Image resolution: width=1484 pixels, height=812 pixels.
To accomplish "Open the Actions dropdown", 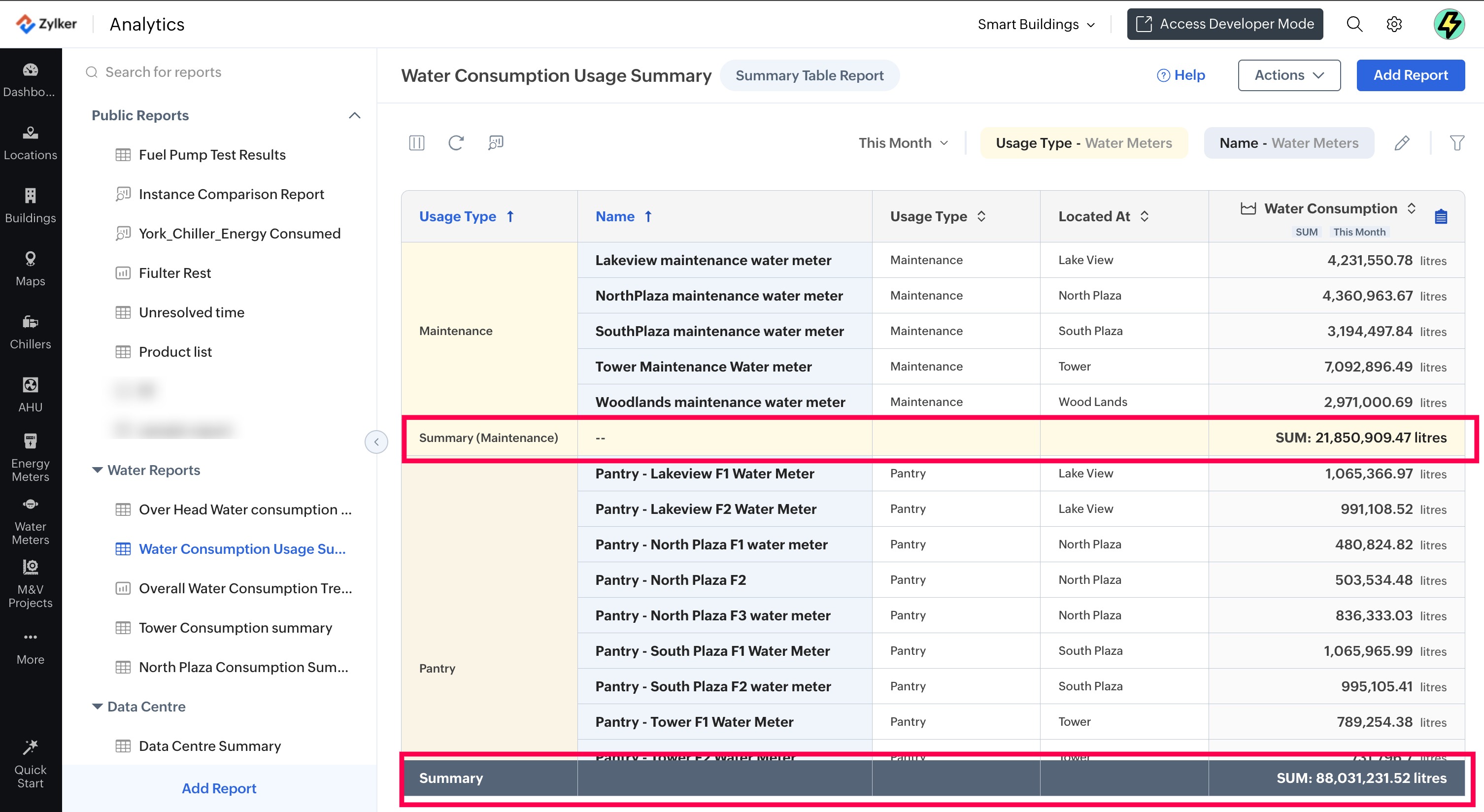I will click(x=1289, y=75).
